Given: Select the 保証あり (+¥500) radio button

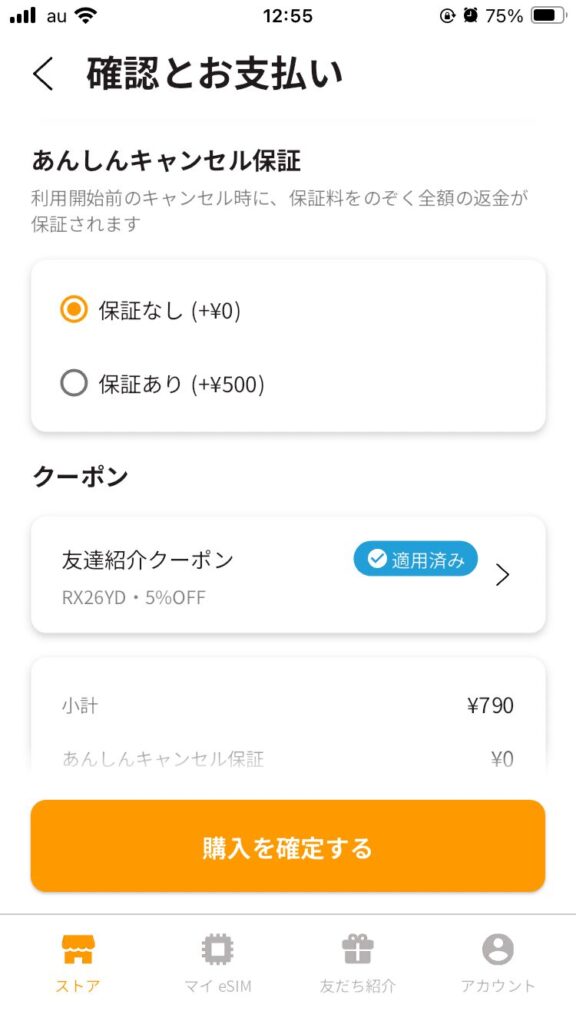Looking at the screenshot, I should pos(74,384).
